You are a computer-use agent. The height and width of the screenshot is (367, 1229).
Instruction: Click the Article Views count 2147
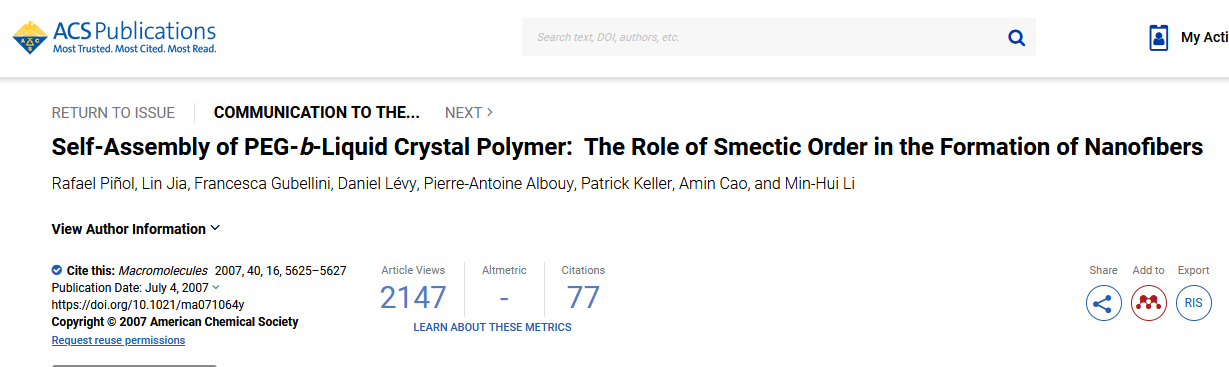[413, 298]
